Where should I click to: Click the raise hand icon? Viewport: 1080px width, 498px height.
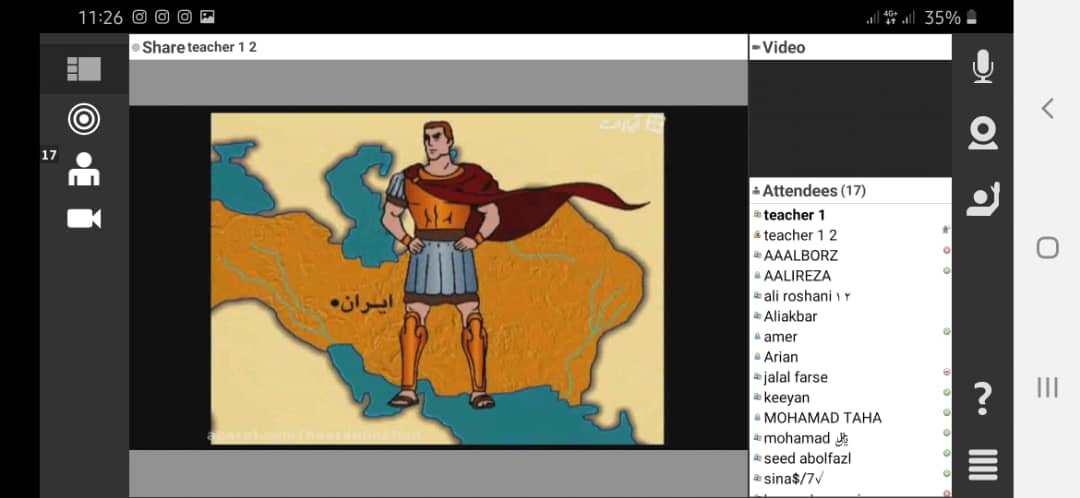pos(983,200)
